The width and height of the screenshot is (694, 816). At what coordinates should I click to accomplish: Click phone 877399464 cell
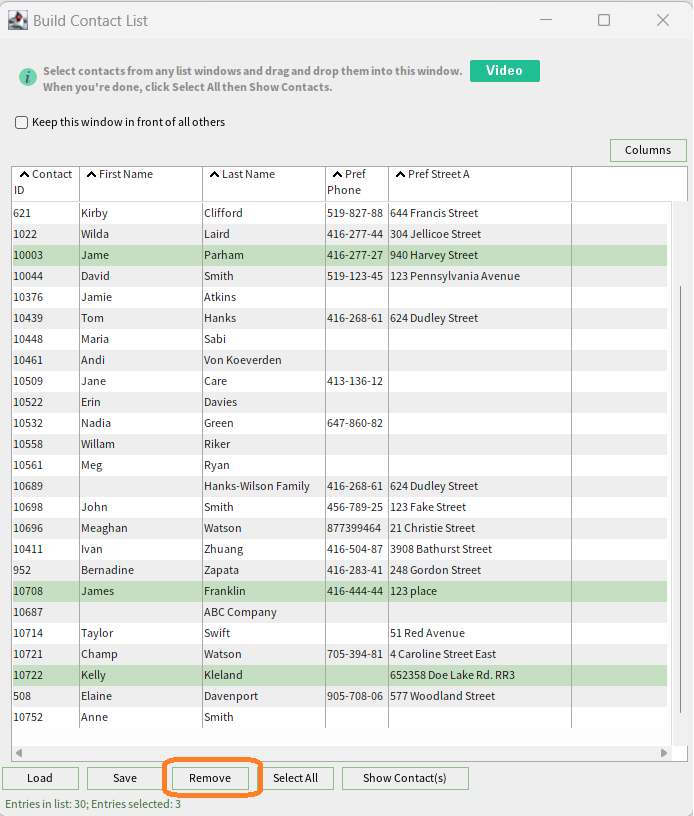tap(357, 528)
